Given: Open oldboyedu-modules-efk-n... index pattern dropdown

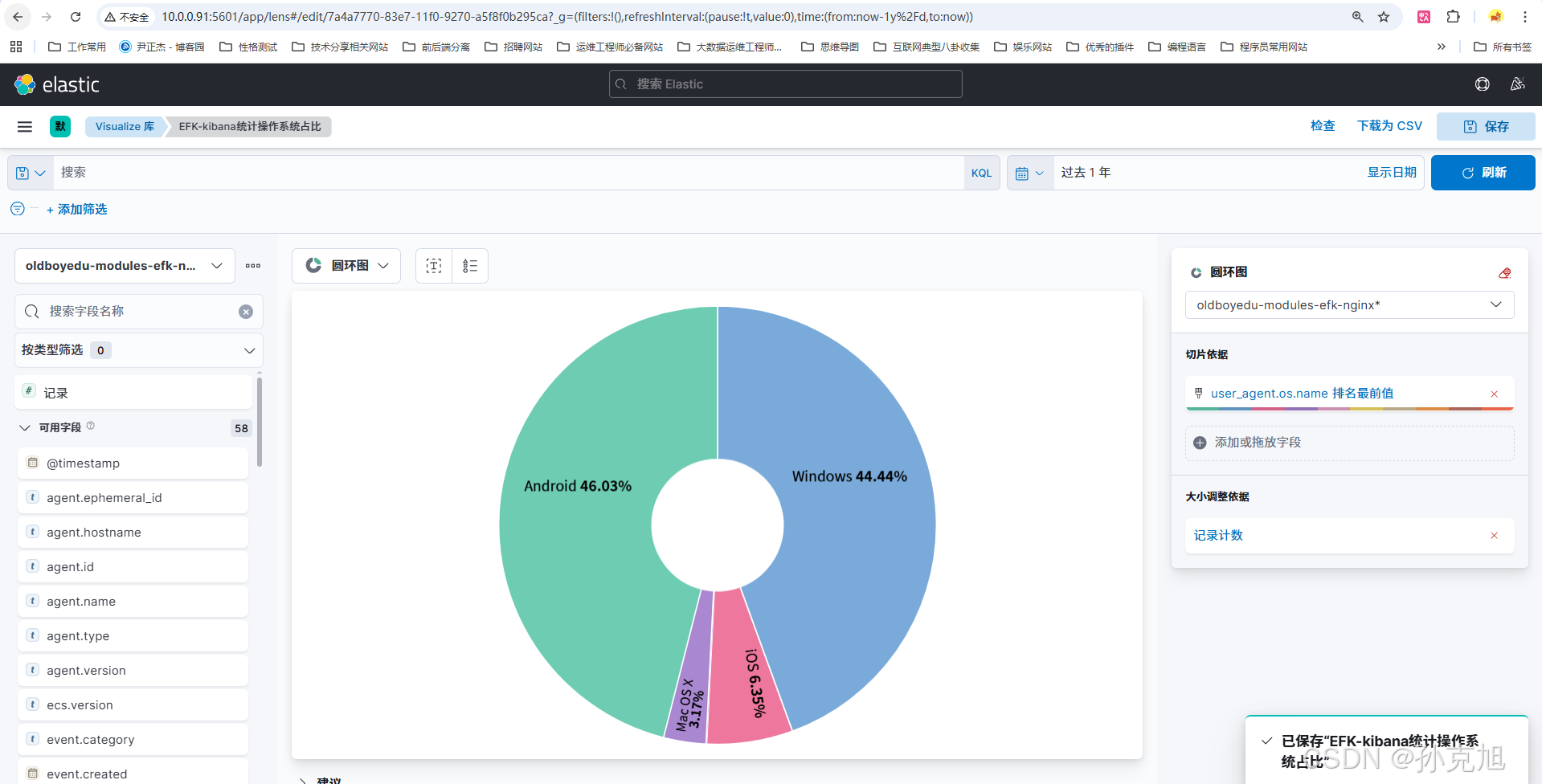Looking at the screenshot, I should pyautogui.click(x=125, y=266).
